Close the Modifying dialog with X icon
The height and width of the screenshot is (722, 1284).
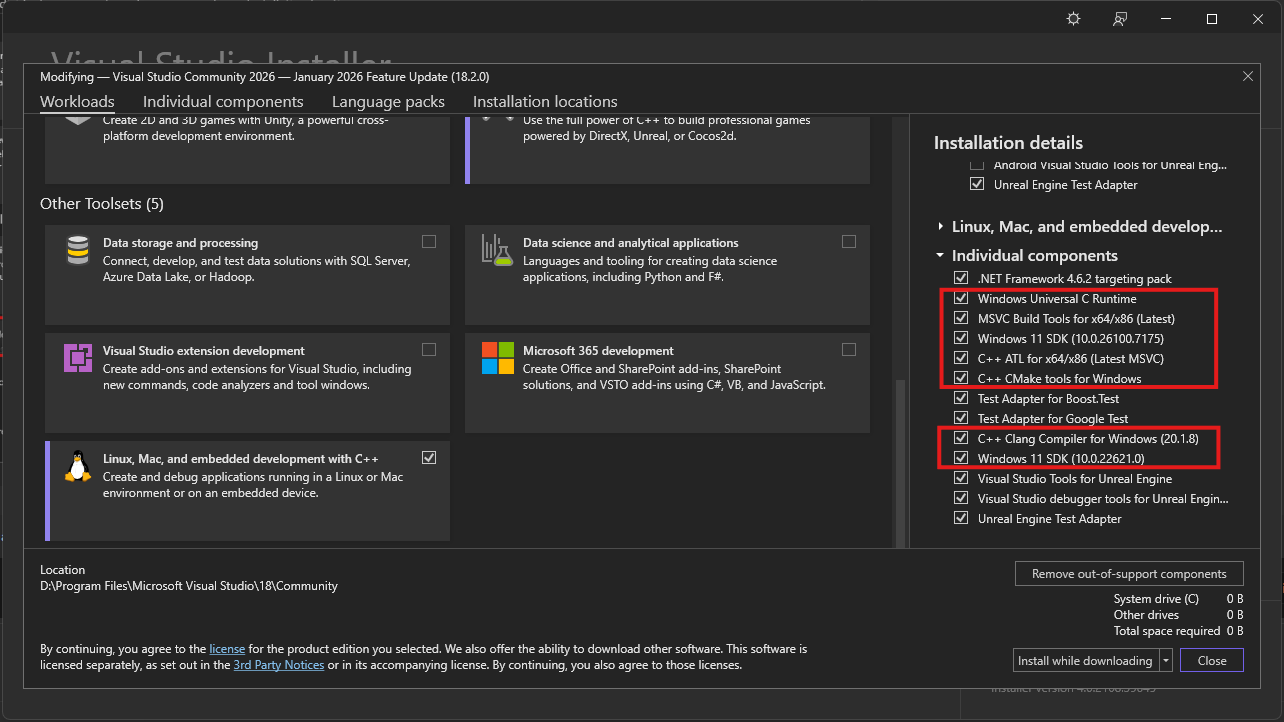(x=1247, y=76)
